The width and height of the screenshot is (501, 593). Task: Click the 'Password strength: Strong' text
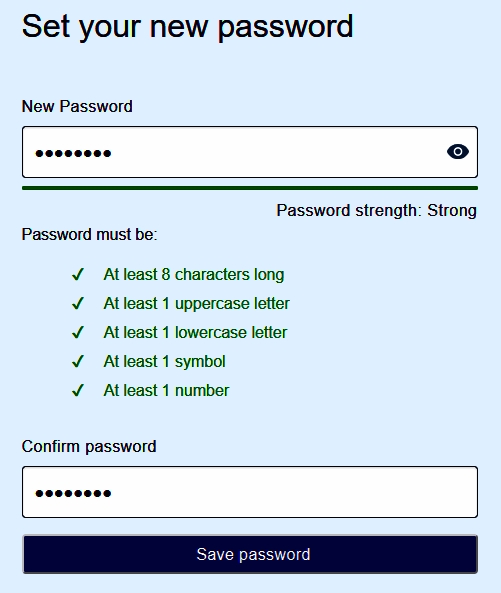[377, 210]
